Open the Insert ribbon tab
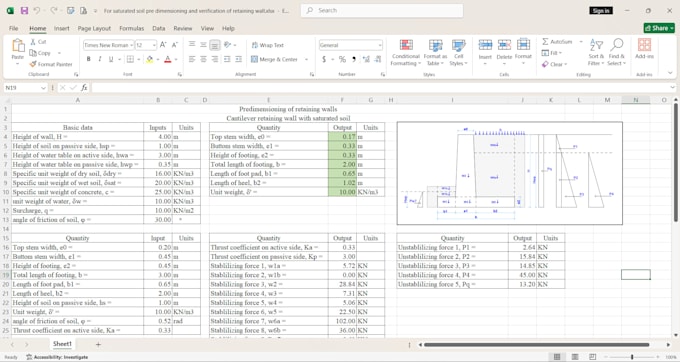 click(x=62, y=28)
